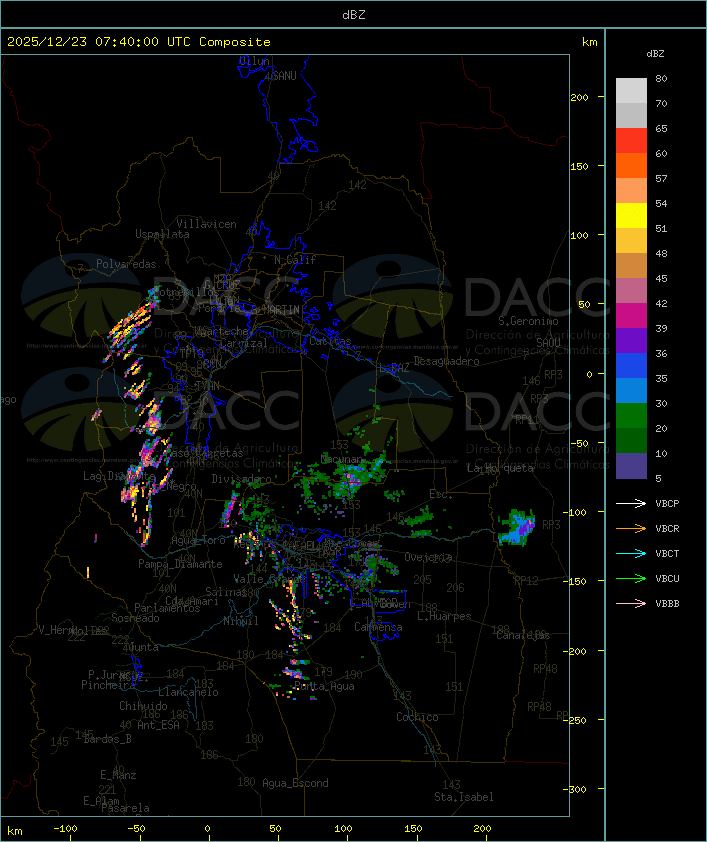The image size is (707, 842).
Task: Click the blue 36 dBZ swatch
Action: pyautogui.click(x=631, y=366)
